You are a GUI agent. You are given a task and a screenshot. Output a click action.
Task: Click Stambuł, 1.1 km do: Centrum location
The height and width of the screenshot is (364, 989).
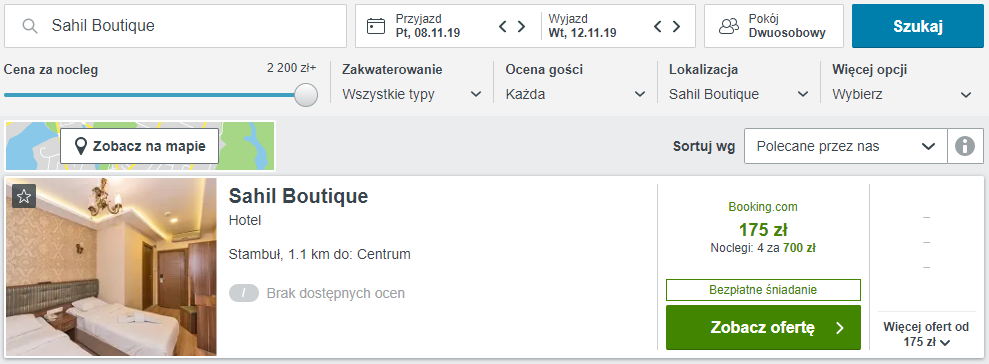pyautogui.click(x=319, y=255)
